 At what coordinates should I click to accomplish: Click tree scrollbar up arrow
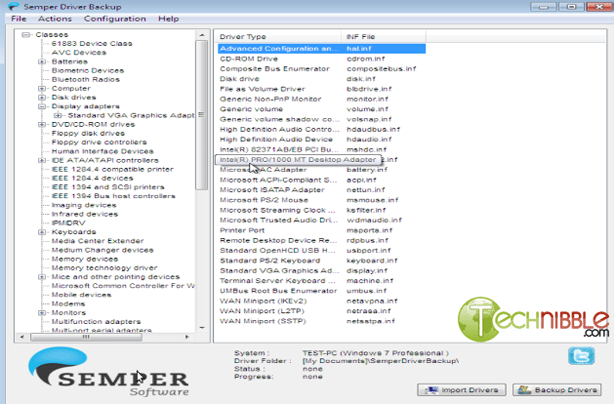(202, 35)
